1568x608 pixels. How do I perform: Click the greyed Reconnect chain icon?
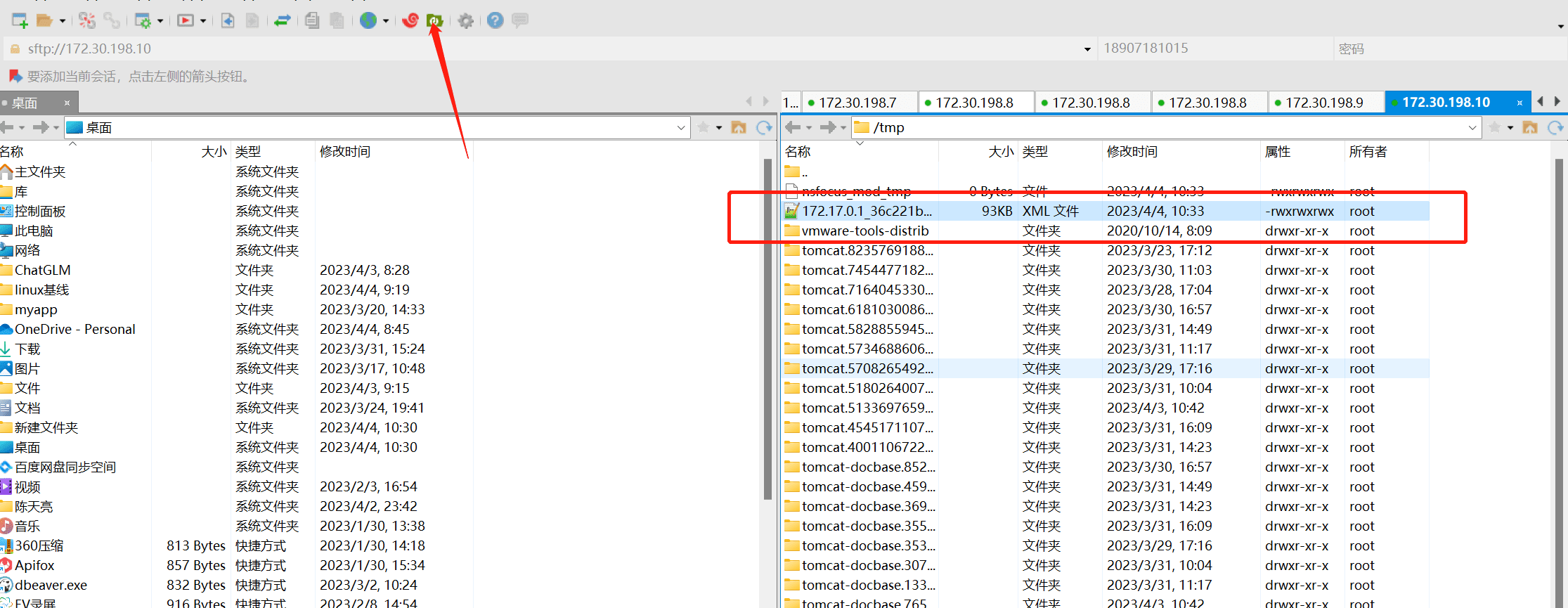[112, 20]
